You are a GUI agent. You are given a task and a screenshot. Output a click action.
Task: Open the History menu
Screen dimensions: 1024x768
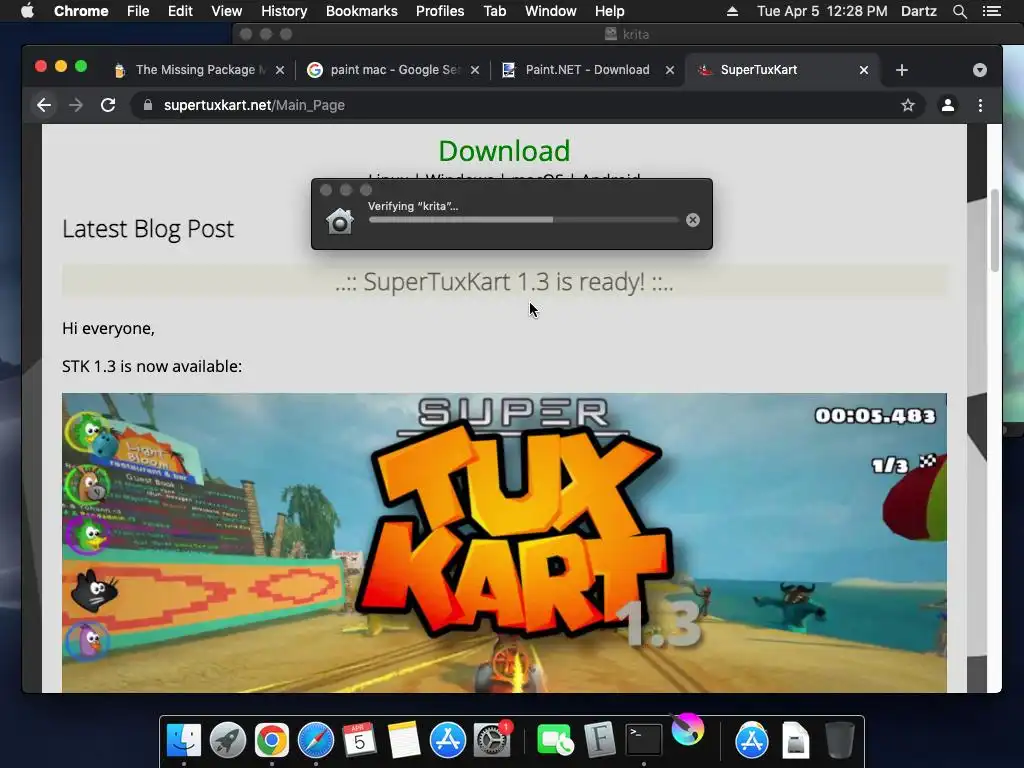click(x=284, y=11)
